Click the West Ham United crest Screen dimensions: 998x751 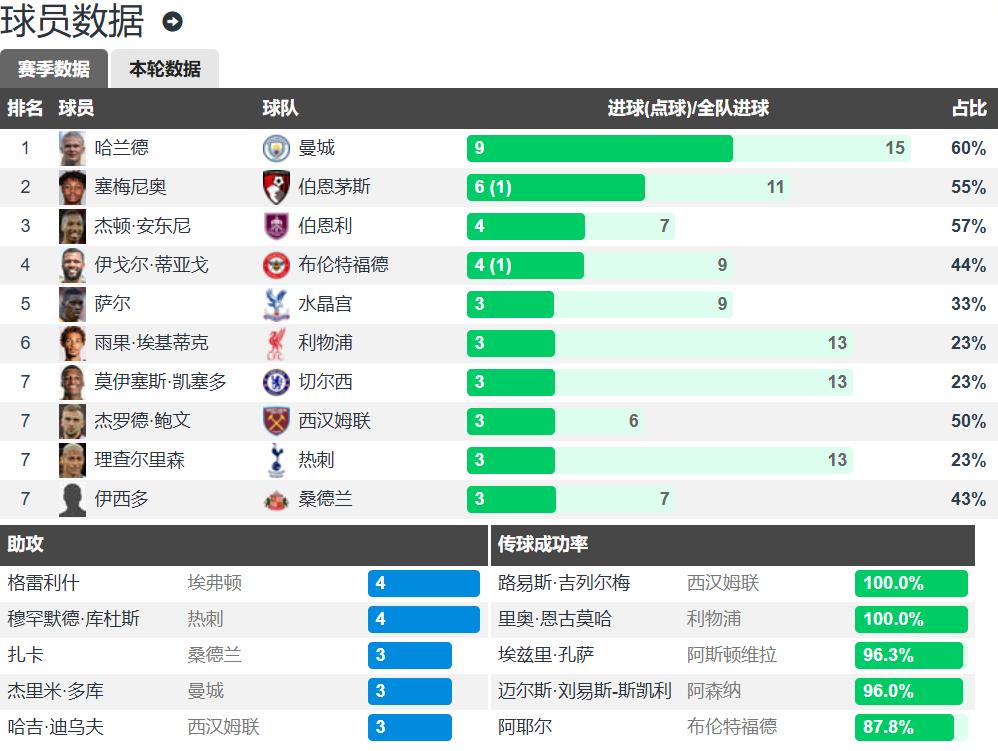276,421
